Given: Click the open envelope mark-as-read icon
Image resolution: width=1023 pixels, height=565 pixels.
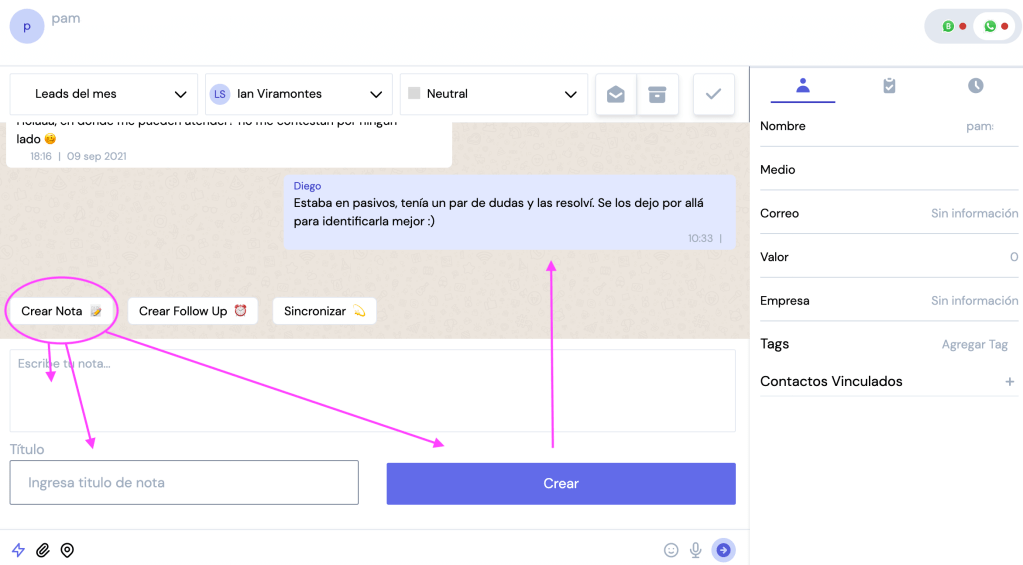Looking at the screenshot, I should pos(616,95).
